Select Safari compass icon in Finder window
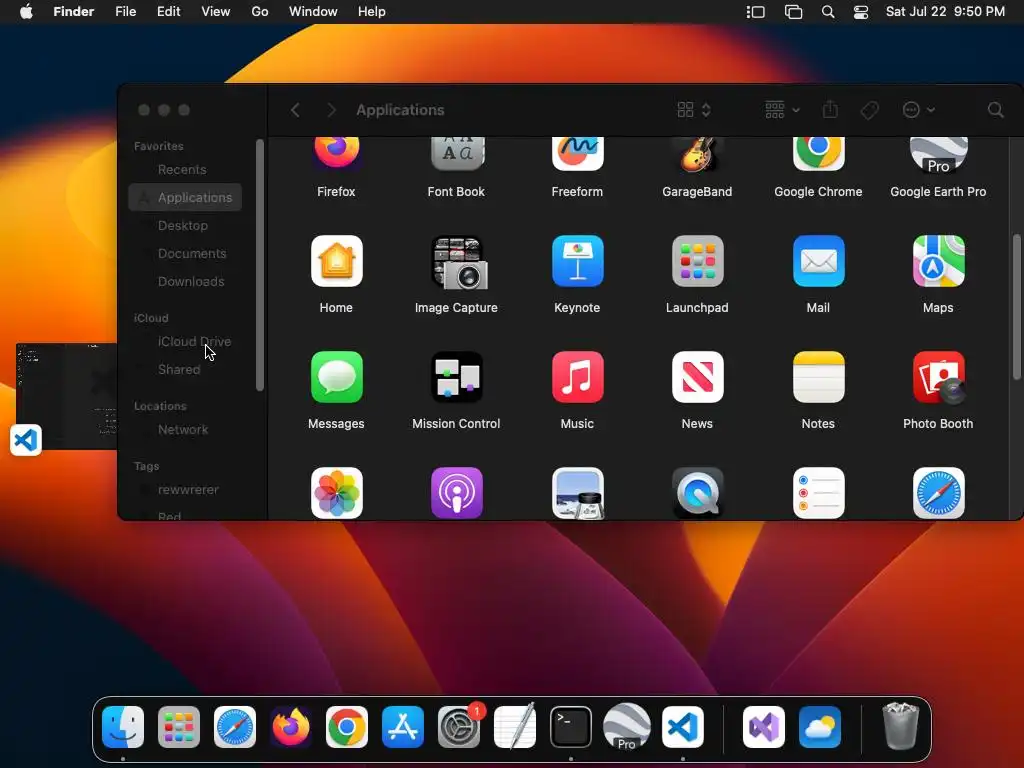 (x=938, y=493)
